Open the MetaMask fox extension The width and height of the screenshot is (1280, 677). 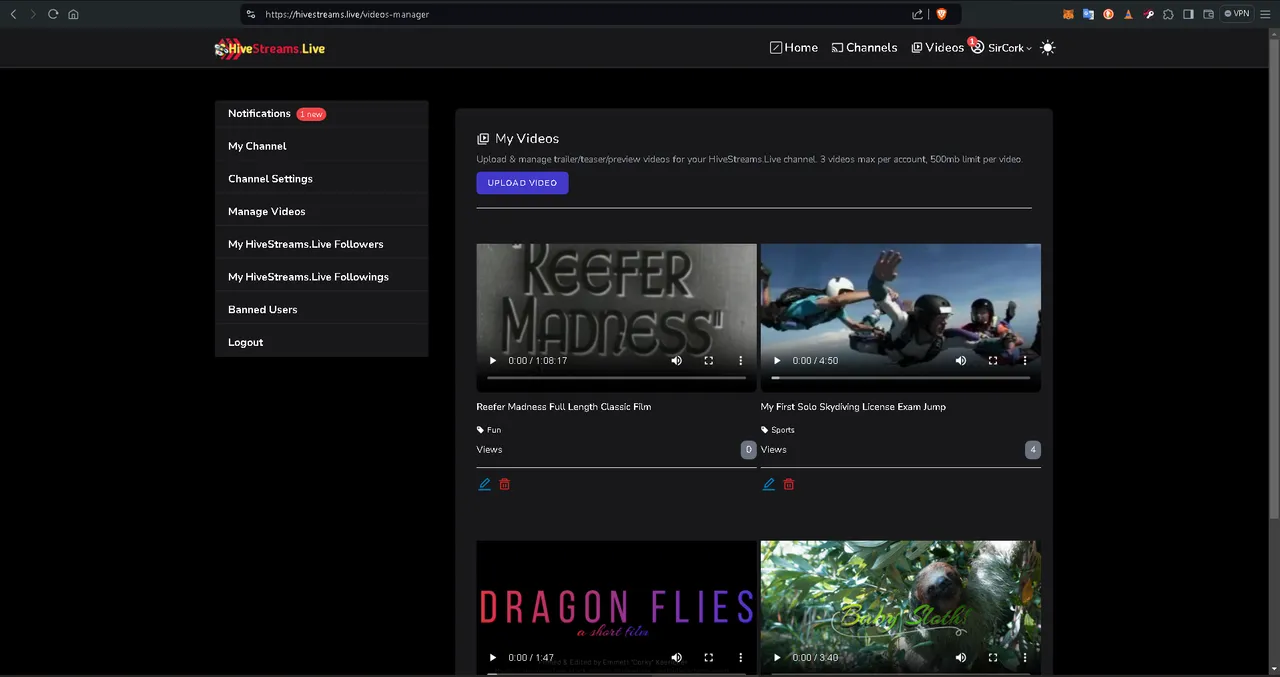[1067, 14]
